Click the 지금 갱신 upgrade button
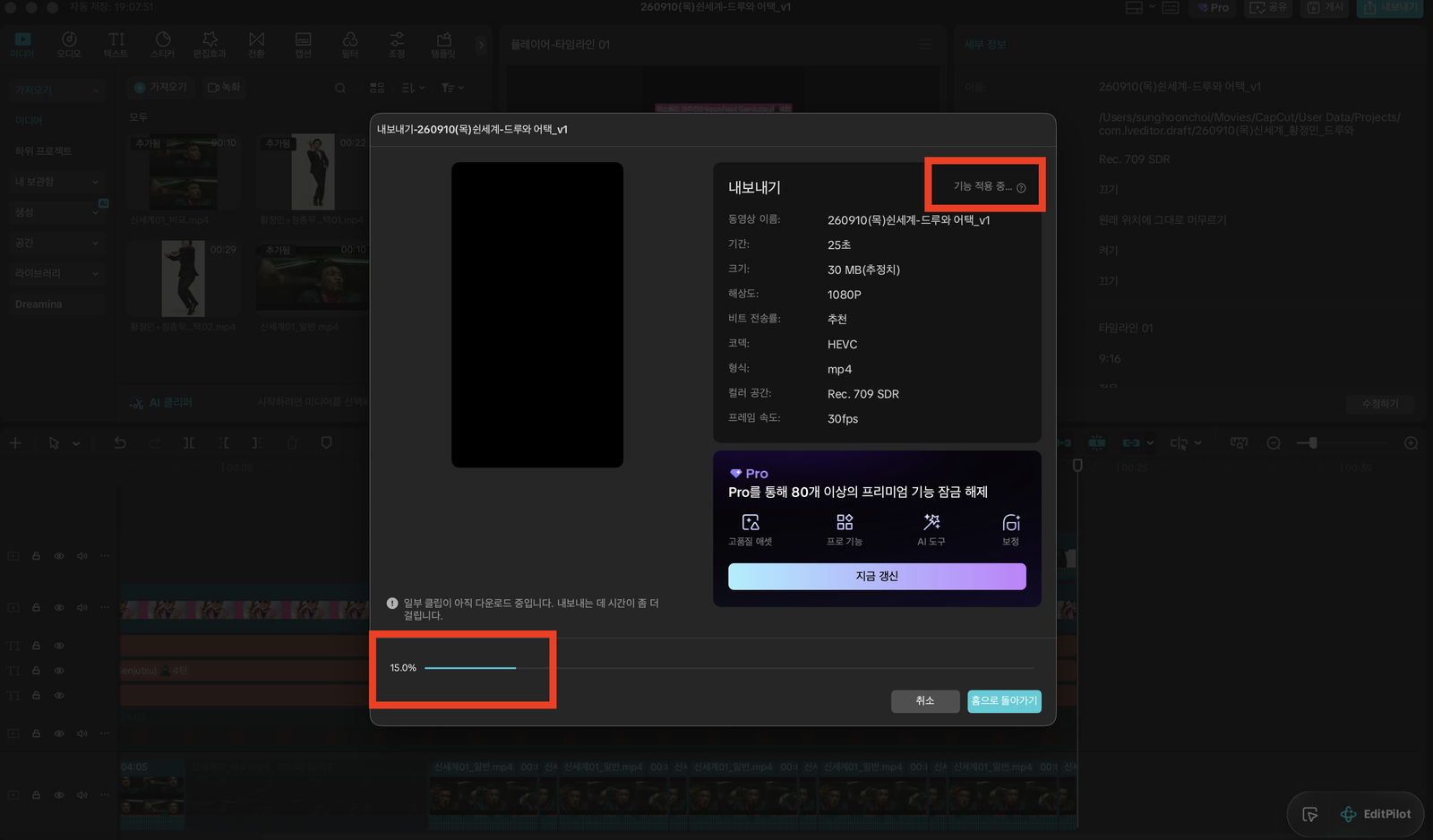 tap(877, 577)
